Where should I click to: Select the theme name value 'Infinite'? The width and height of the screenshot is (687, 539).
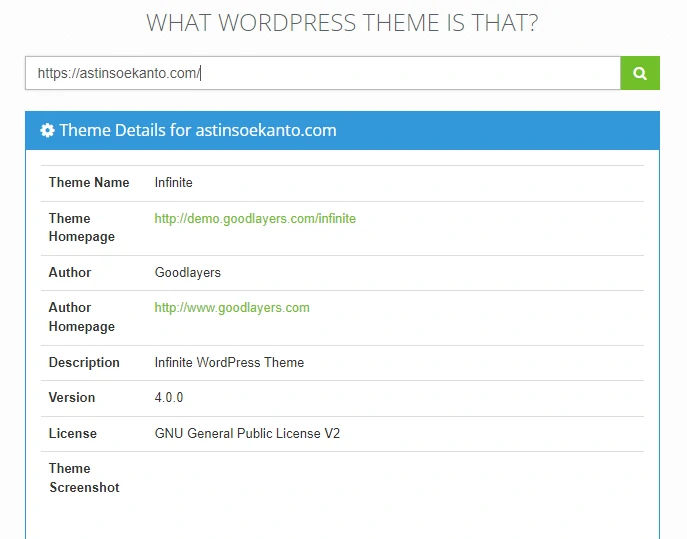click(174, 182)
